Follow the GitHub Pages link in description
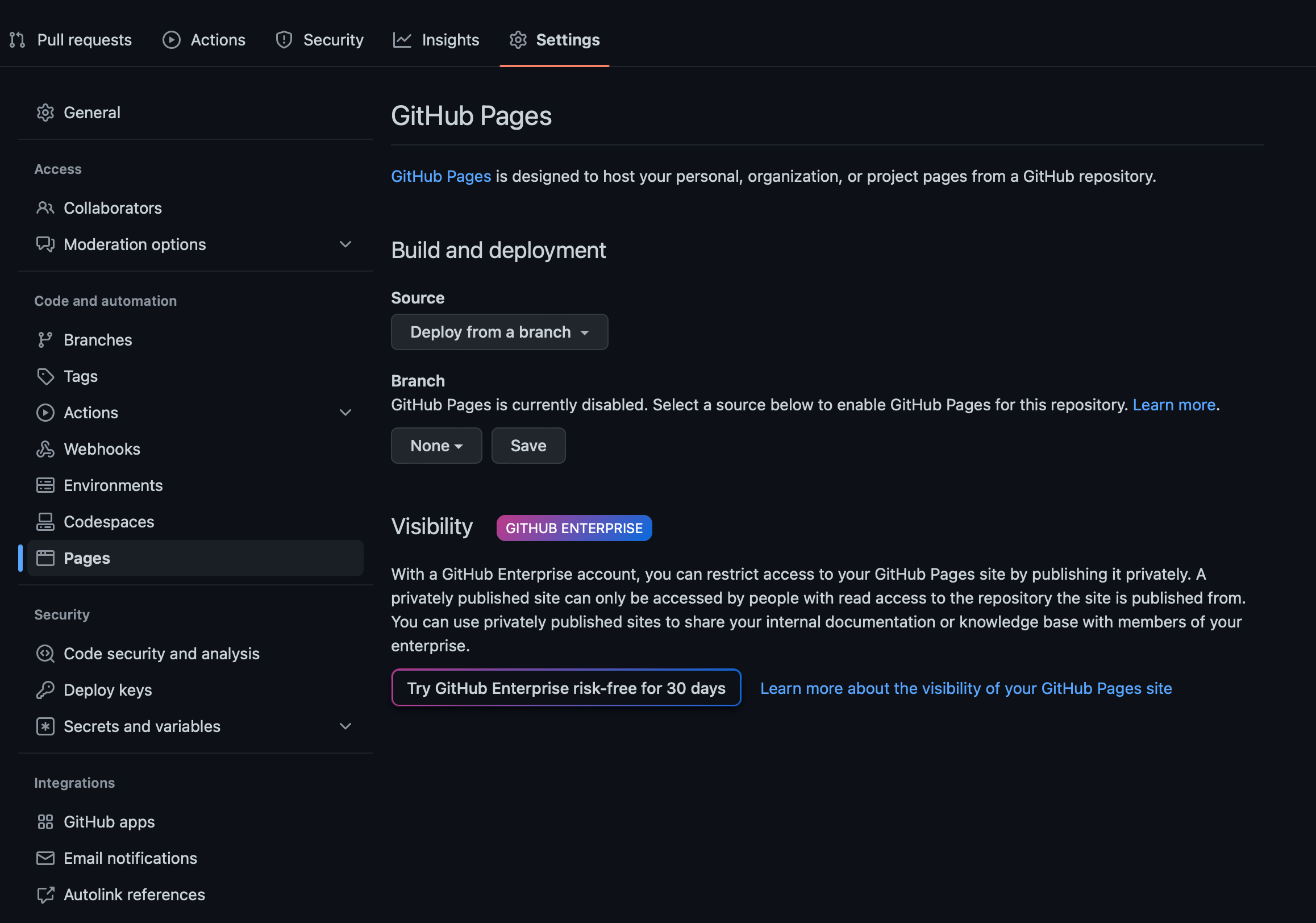The width and height of the screenshot is (1316, 923). pos(441,176)
